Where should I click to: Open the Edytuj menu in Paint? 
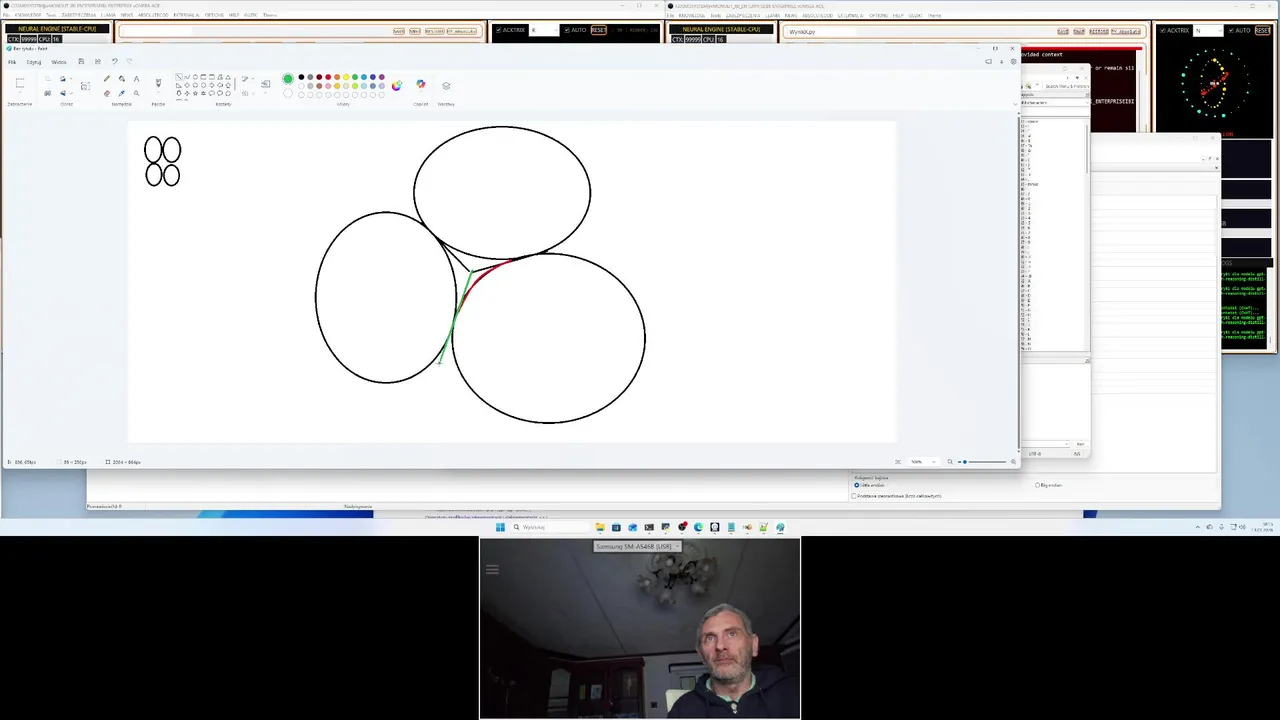click(x=34, y=62)
